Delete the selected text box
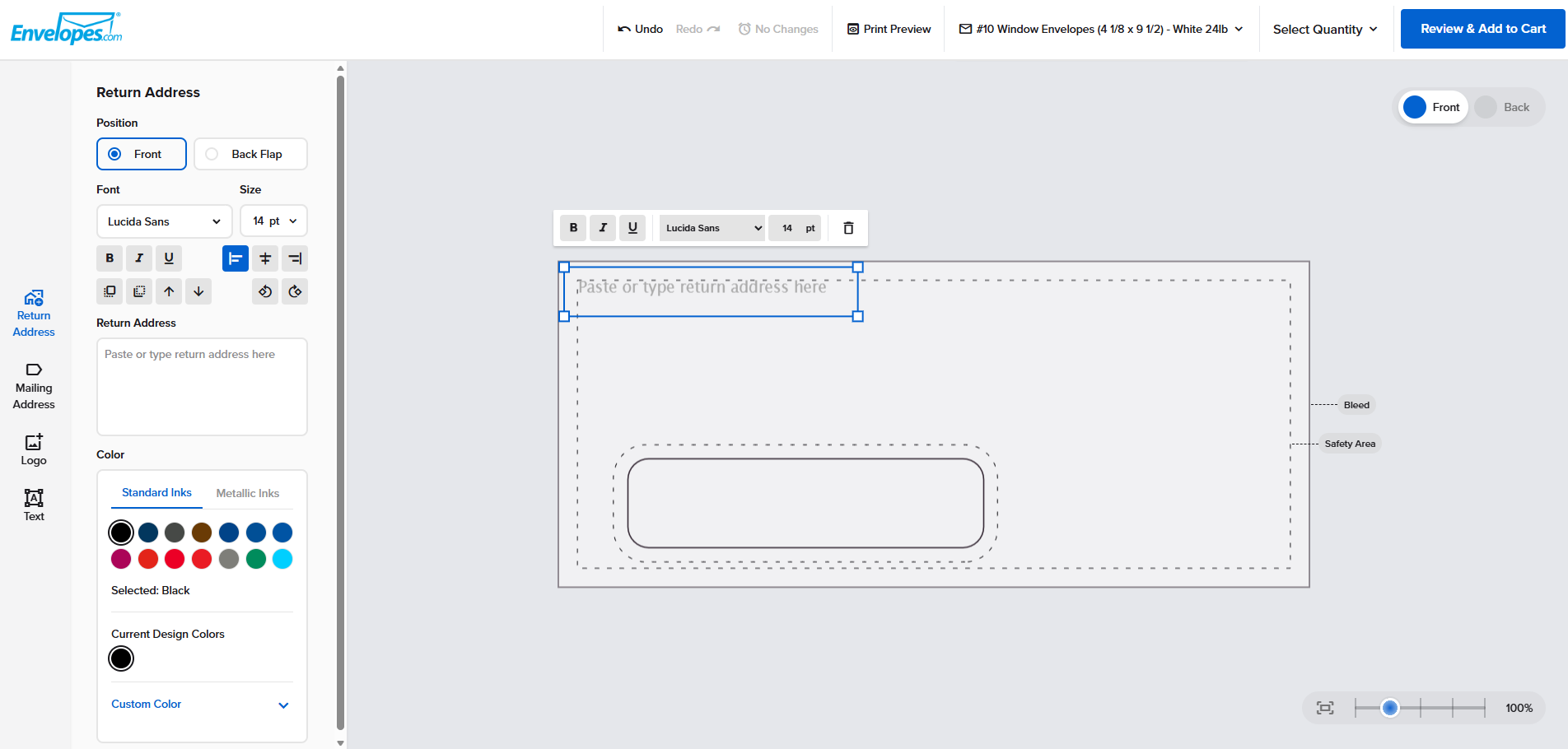This screenshot has width=1568, height=749. click(x=848, y=228)
